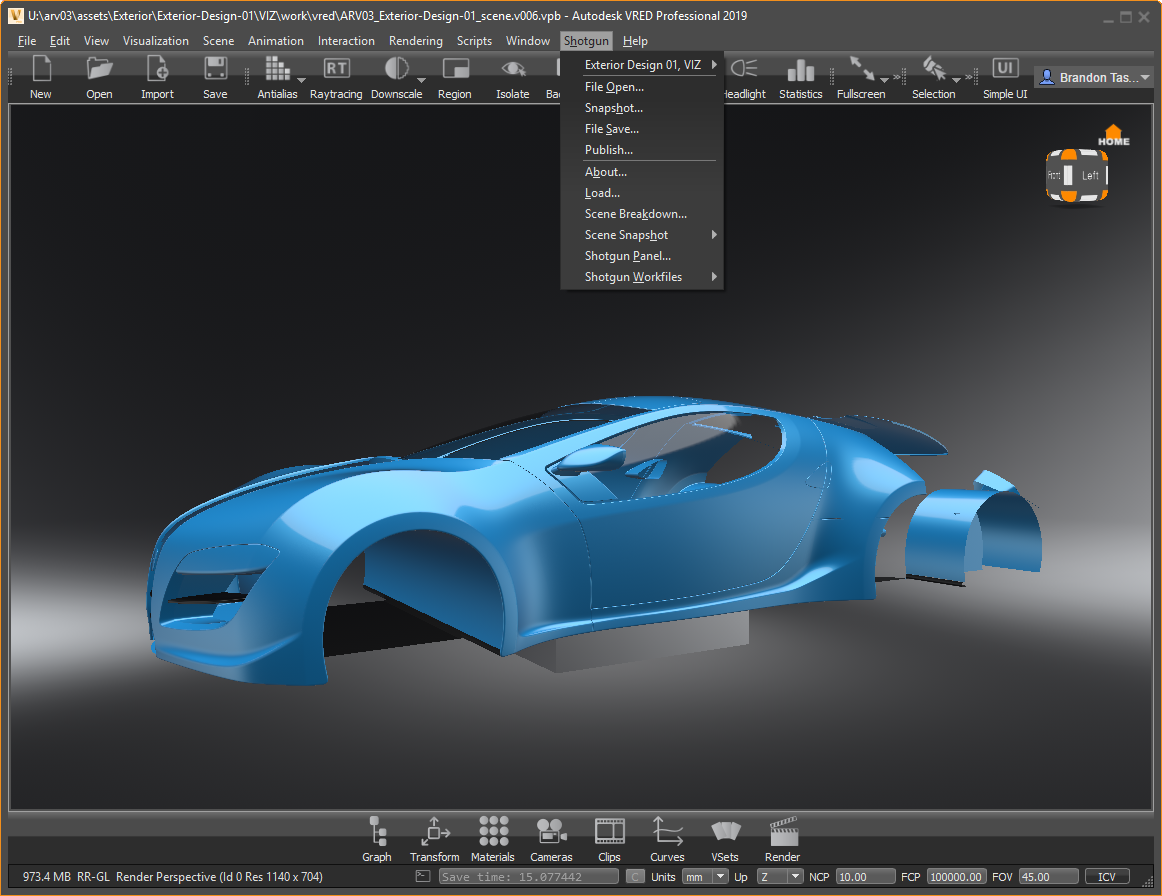Image resolution: width=1162 pixels, height=896 pixels.
Task: Select Publish... from the Shotgun menu
Action: 609,150
